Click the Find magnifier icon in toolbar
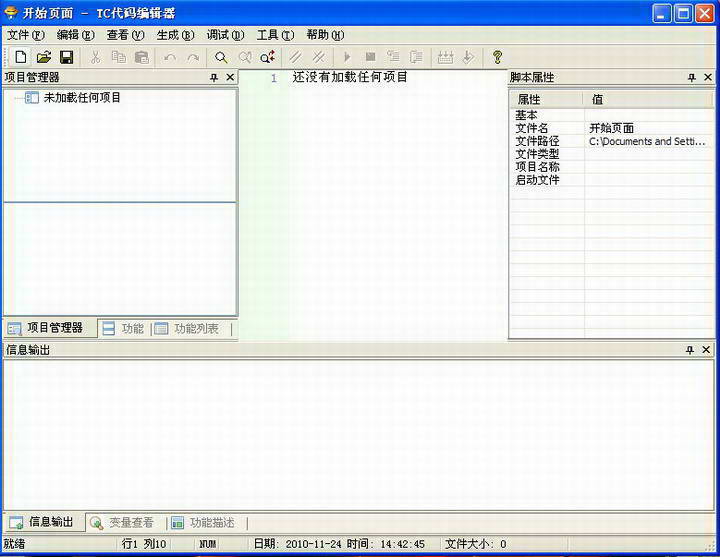This screenshot has height=557, width=720. (221, 58)
